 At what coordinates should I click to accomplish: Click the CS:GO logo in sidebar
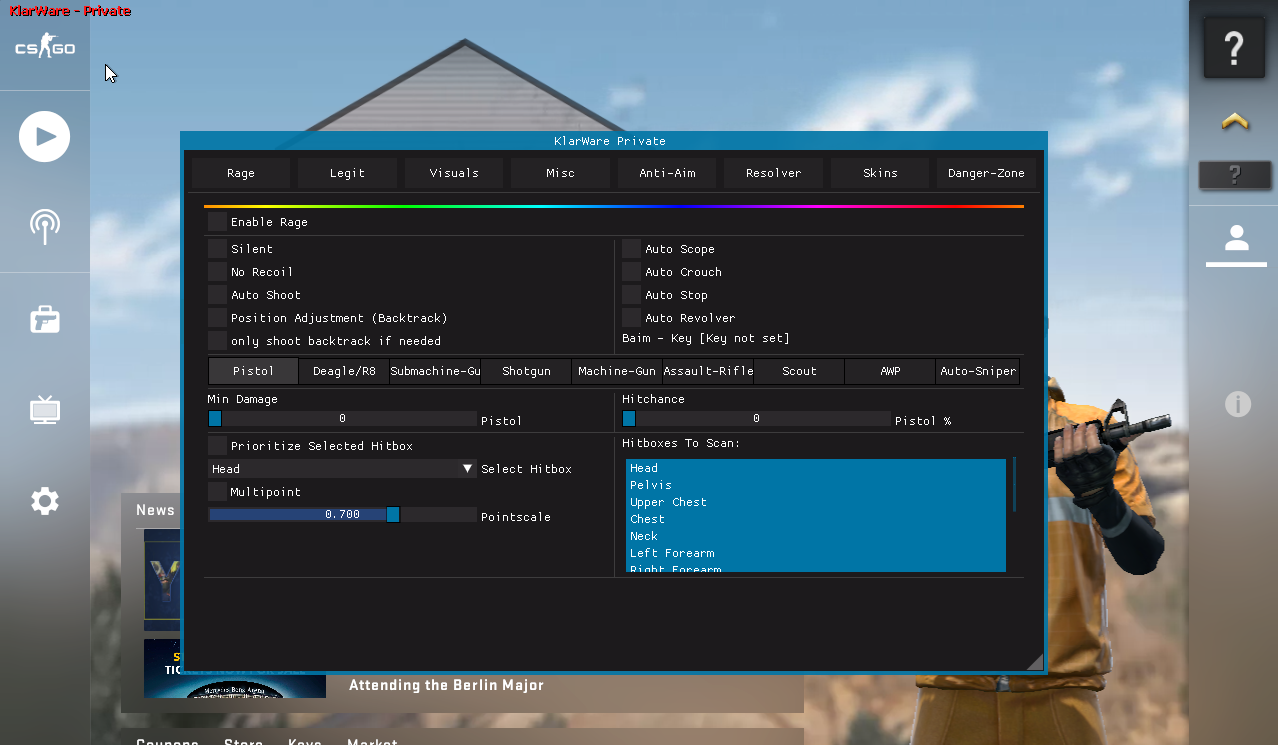tap(44, 47)
